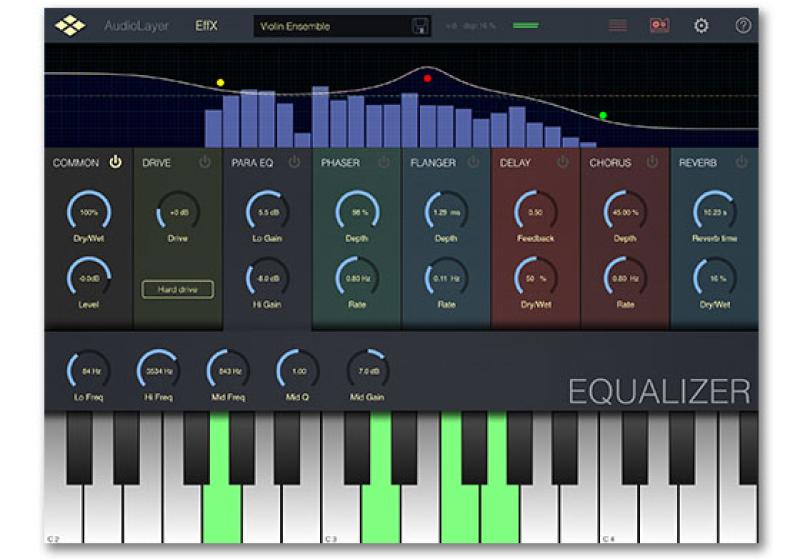
Task: Click the Hard drive button
Action: tap(178, 289)
